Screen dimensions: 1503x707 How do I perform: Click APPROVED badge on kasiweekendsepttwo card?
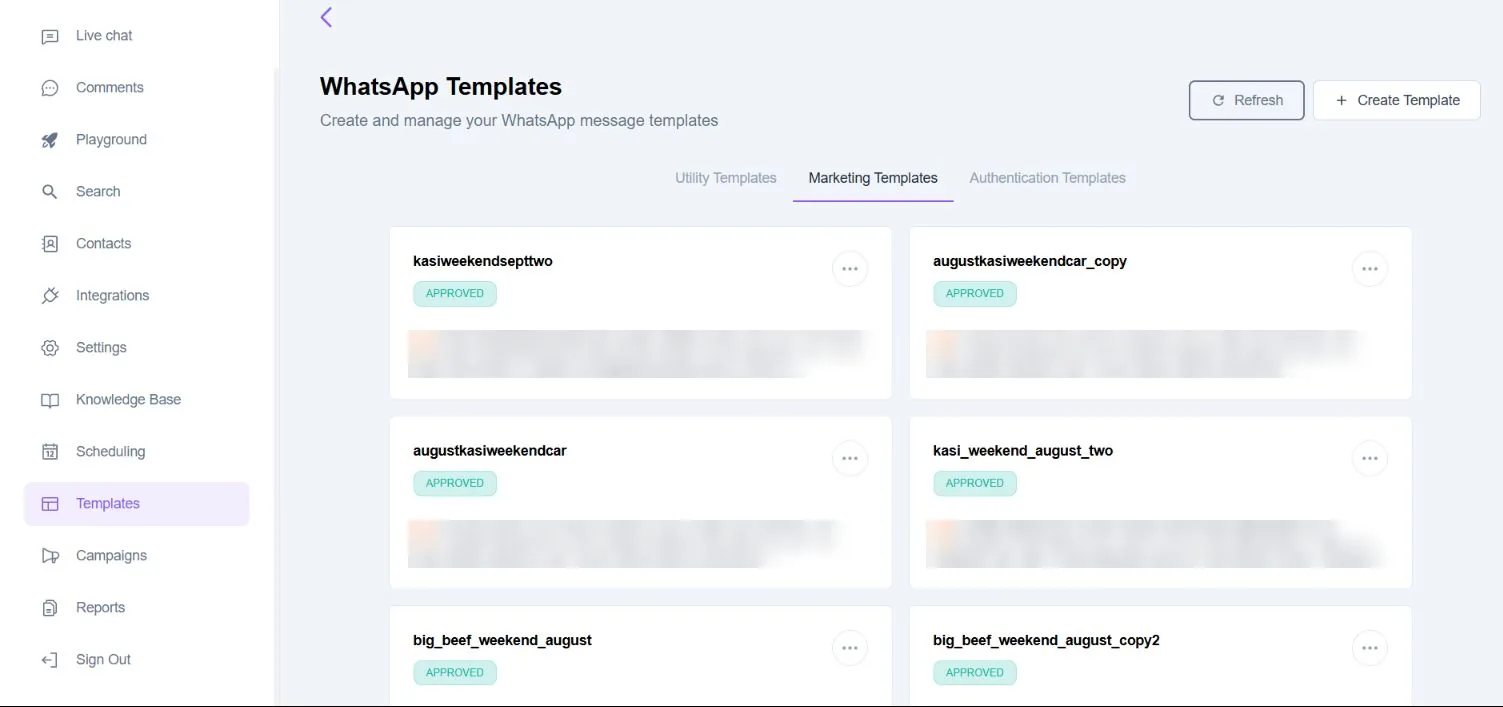[455, 294]
